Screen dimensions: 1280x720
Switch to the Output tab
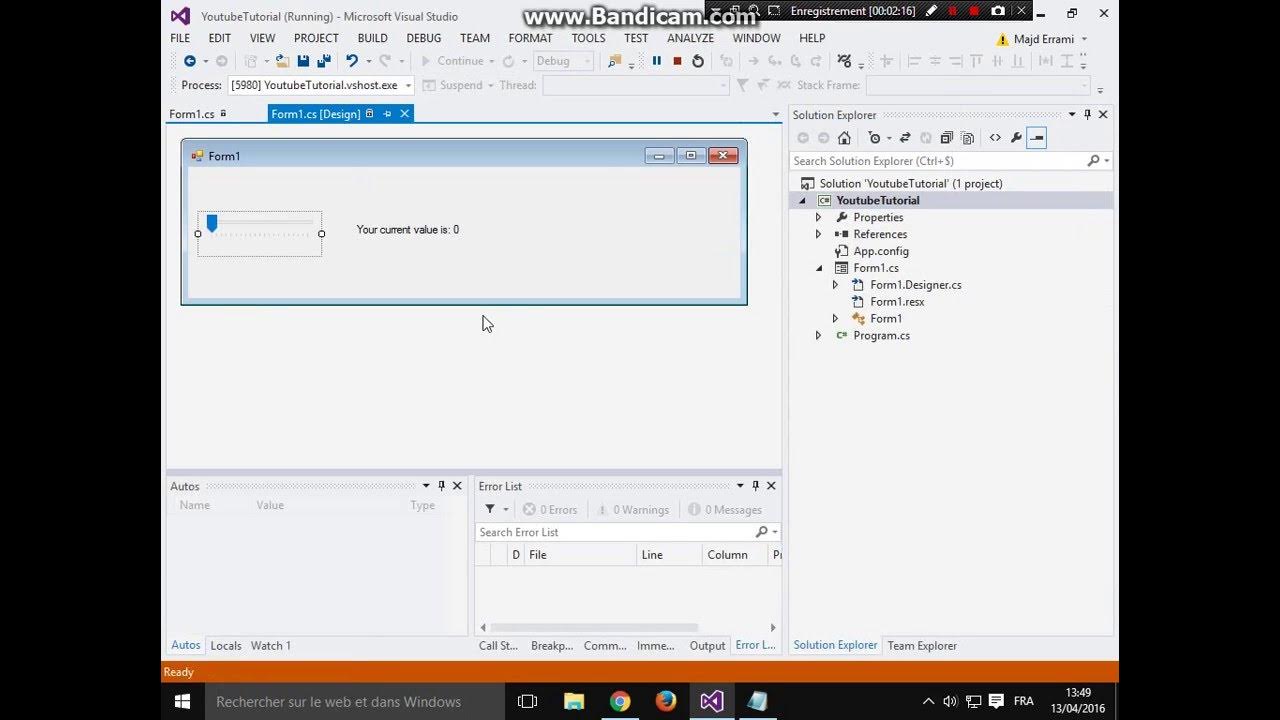[x=707, y=646]
